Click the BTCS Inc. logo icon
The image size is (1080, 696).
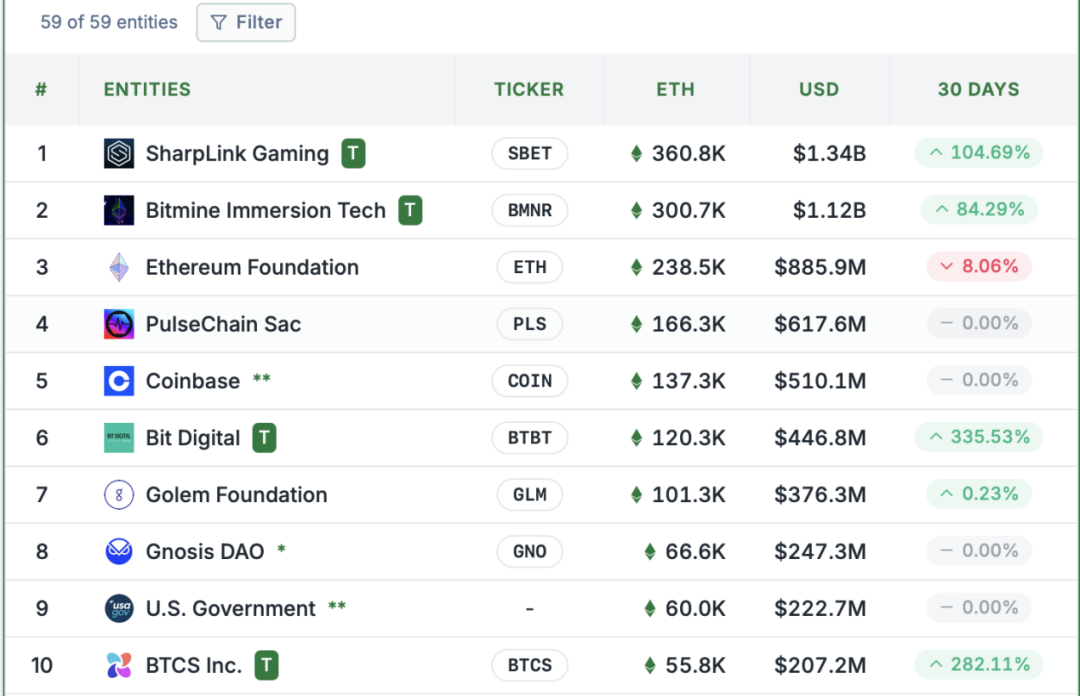point(119,665)
